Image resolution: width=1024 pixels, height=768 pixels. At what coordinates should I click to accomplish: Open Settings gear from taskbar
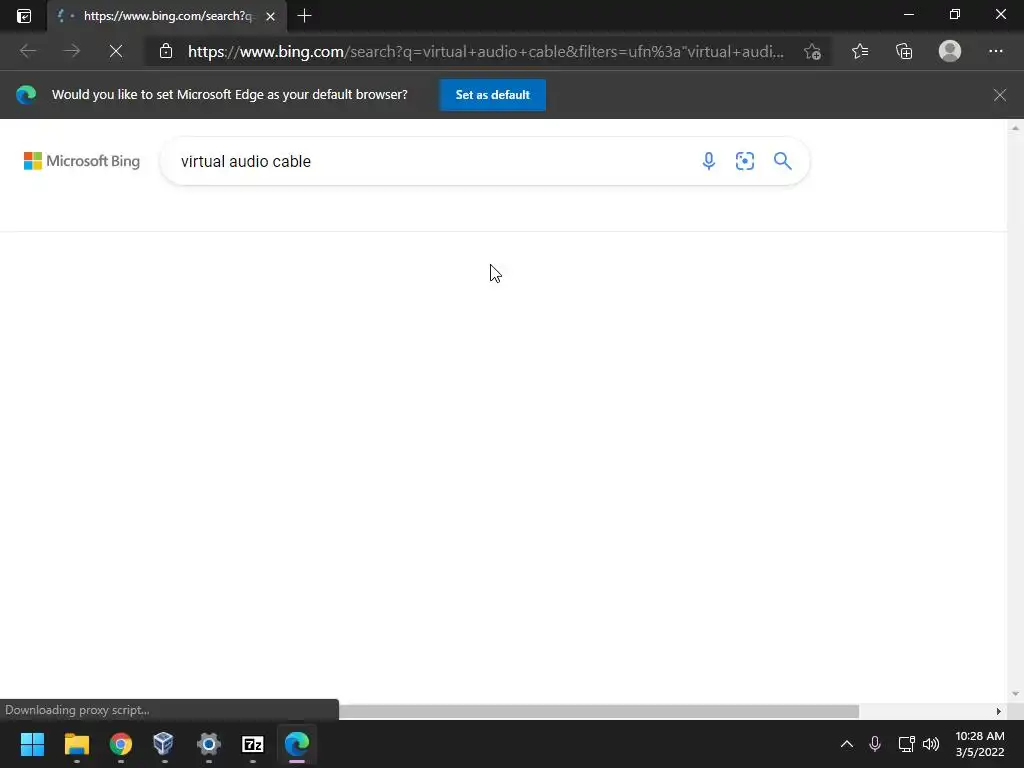tap(208, 744)
